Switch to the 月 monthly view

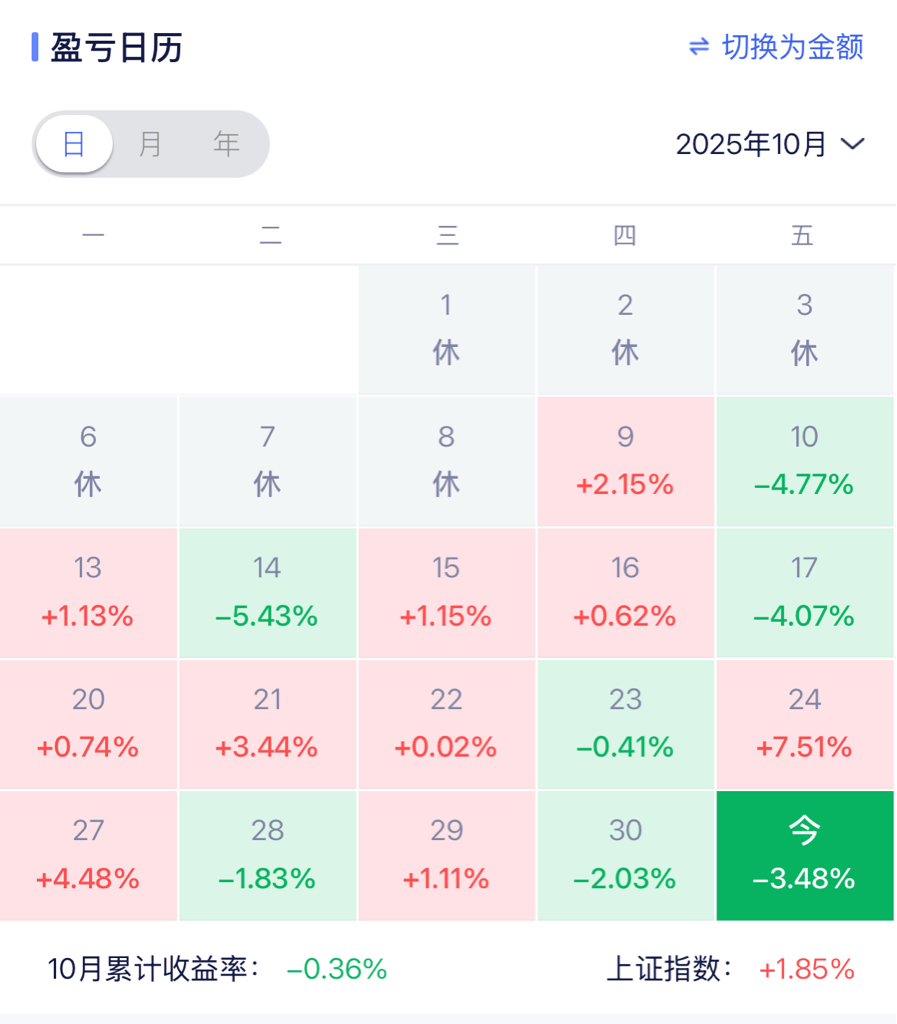point(150,144)
